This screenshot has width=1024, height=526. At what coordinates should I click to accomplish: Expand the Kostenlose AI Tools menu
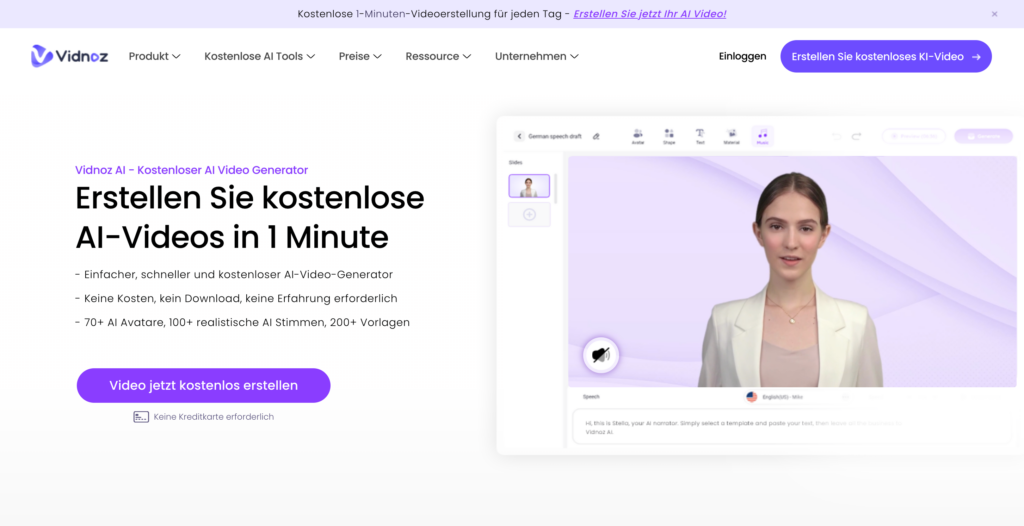click(259, 56)
